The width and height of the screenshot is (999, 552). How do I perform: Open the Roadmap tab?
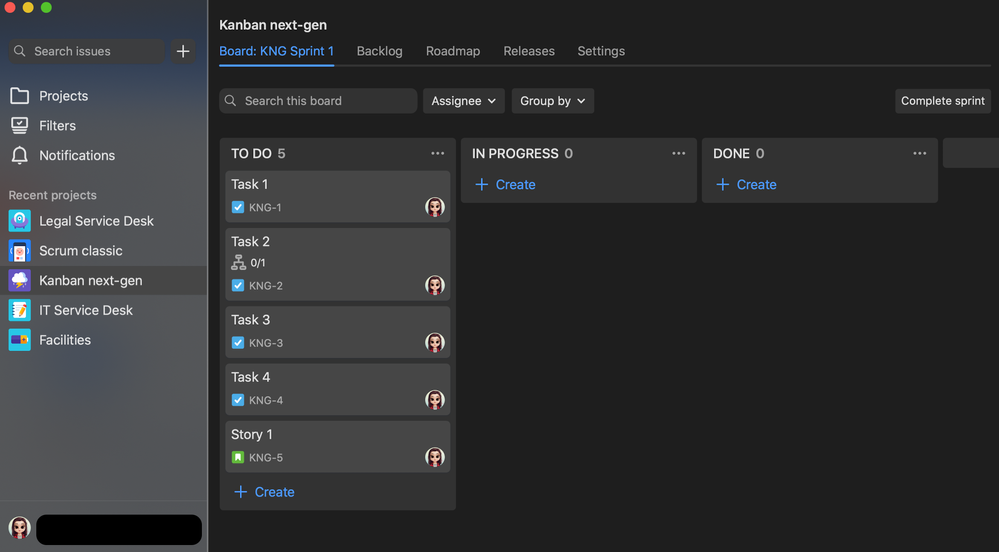(x=453, y=51)
